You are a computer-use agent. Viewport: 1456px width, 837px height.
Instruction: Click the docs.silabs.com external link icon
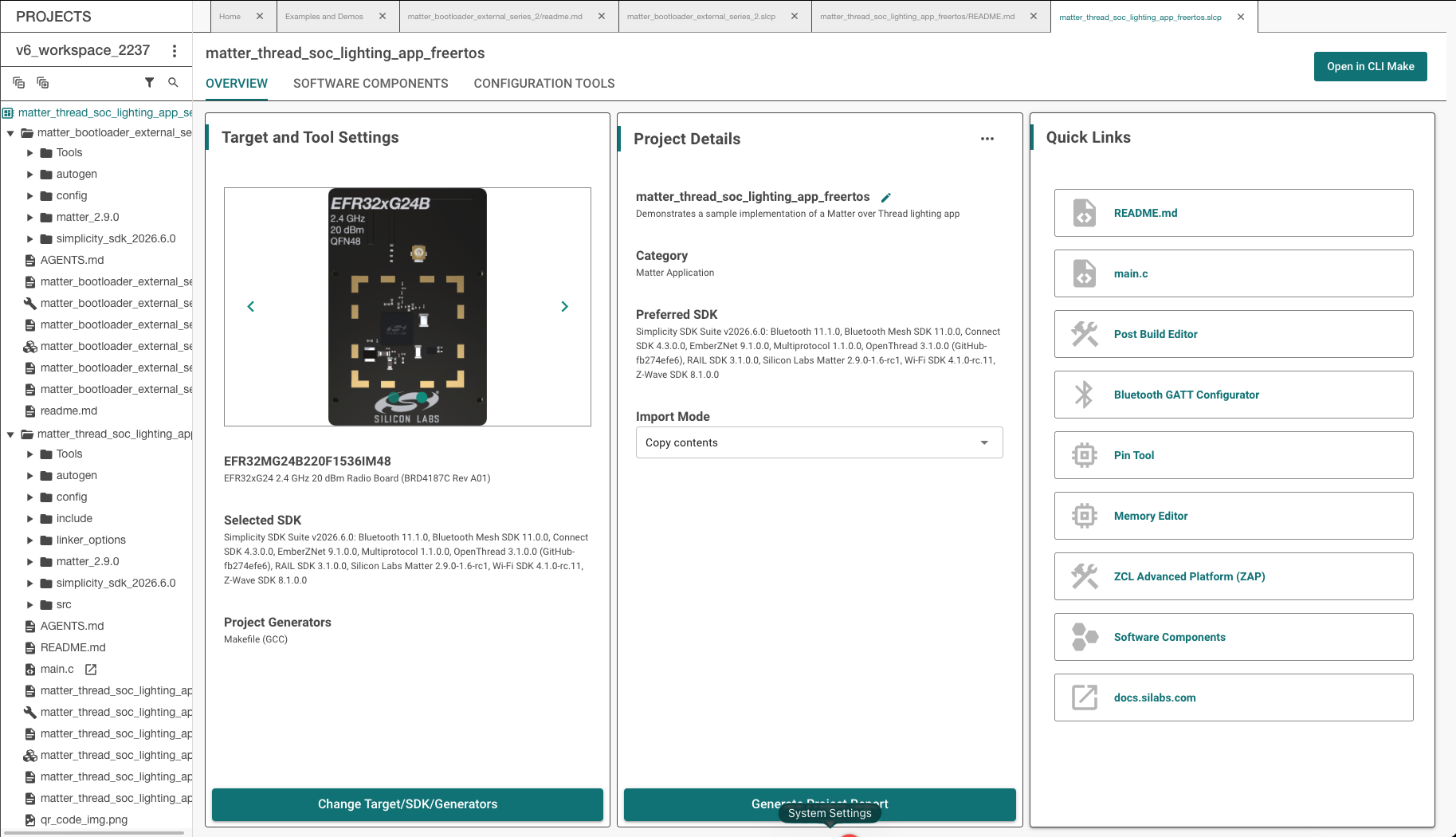point(1085,697)
